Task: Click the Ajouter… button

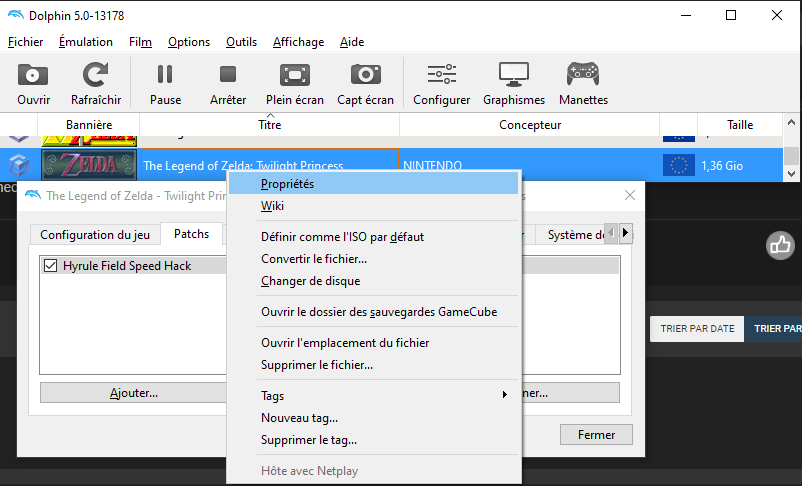Action: coord(133,393)
